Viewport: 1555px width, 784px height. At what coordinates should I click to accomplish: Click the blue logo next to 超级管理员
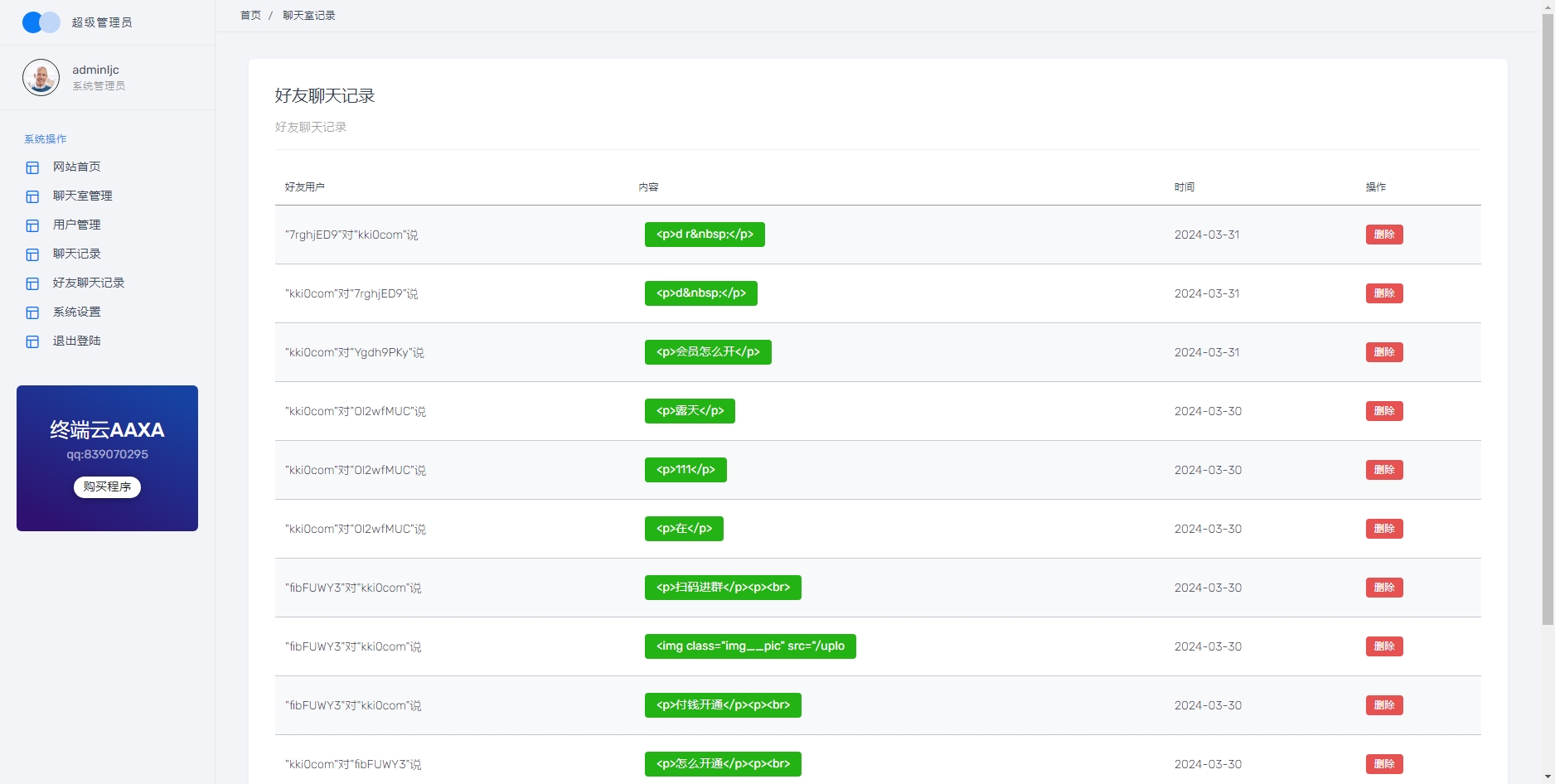(41, 22)
